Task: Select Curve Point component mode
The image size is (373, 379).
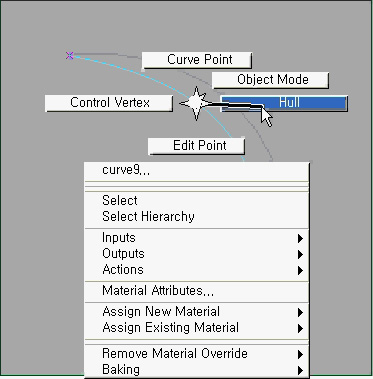Action: click(197, 60)
